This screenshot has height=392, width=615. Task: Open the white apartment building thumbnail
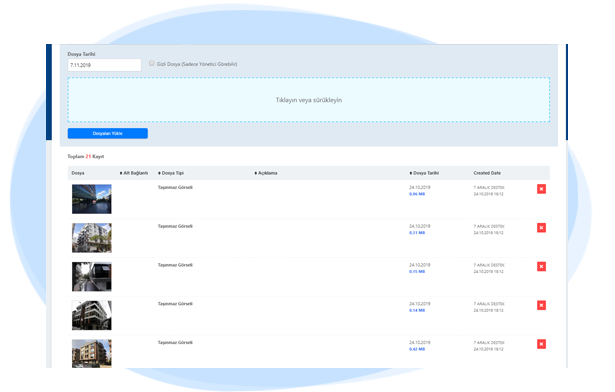92,238
